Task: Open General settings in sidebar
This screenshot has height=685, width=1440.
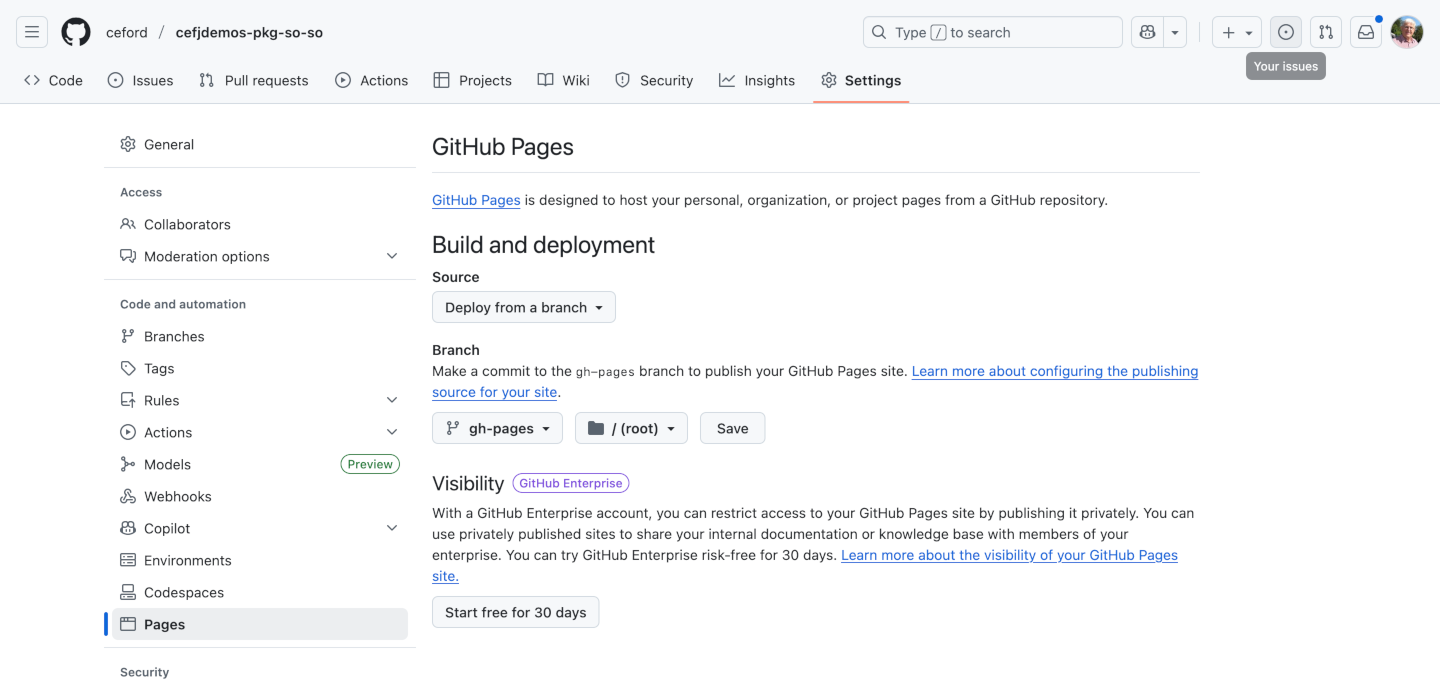Action: click(x=260, y=144)
